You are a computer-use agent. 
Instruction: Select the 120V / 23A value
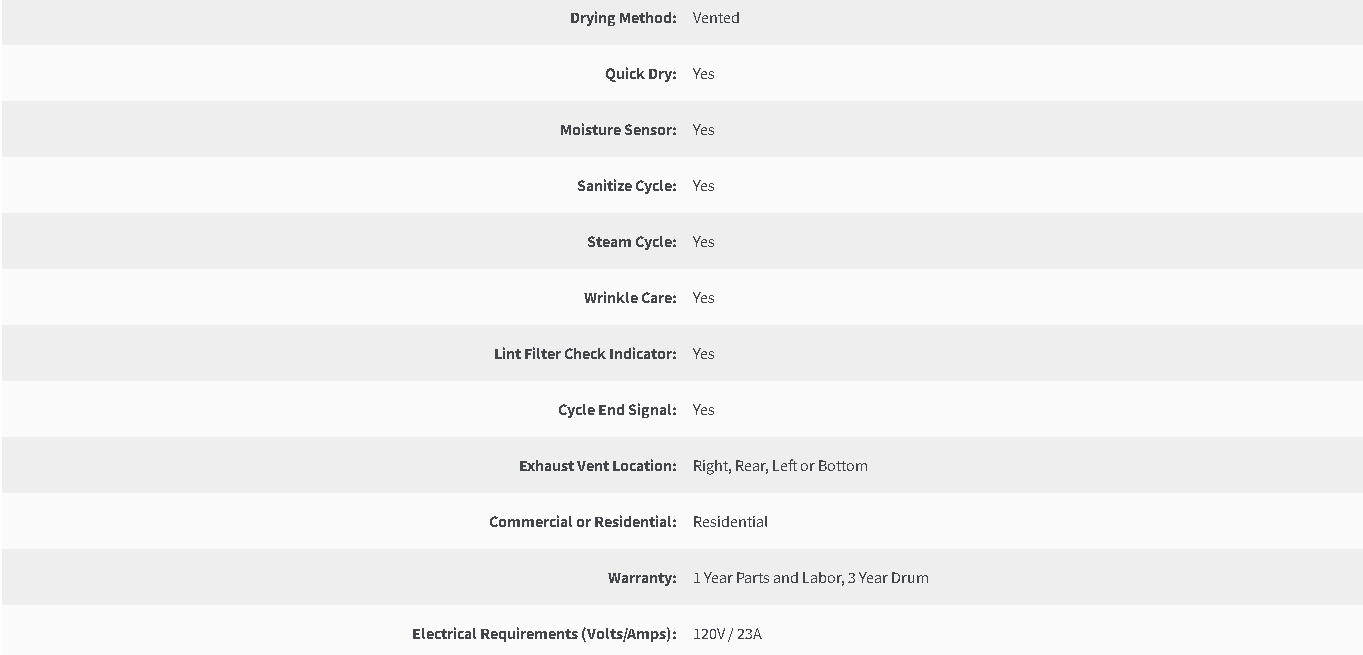pos(727,634)
